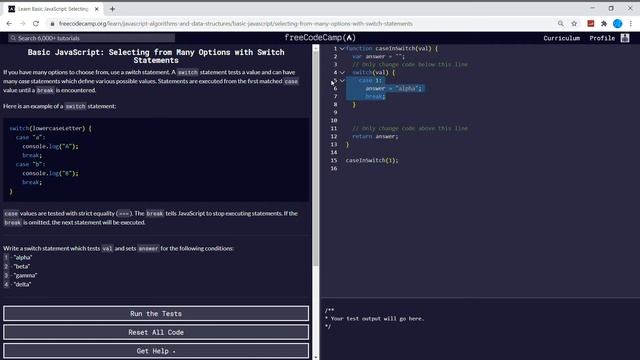Click the freeCodeCamp logo

coord(320,38)
